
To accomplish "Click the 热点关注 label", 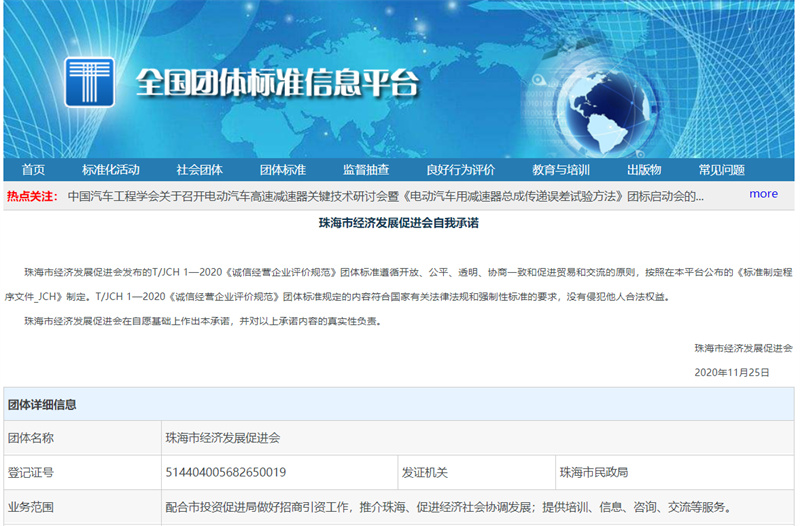I will tap(32, 196).
